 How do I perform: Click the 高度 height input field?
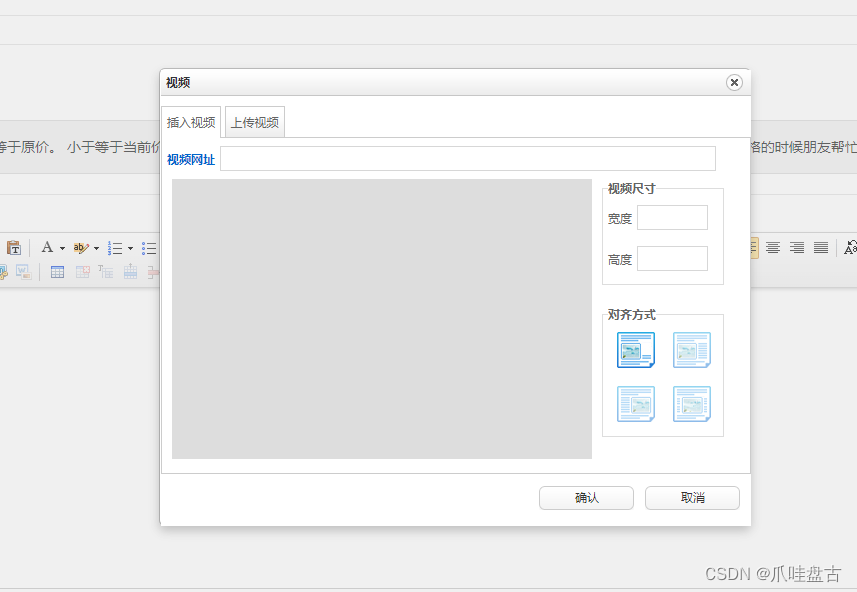pos(672,259)
